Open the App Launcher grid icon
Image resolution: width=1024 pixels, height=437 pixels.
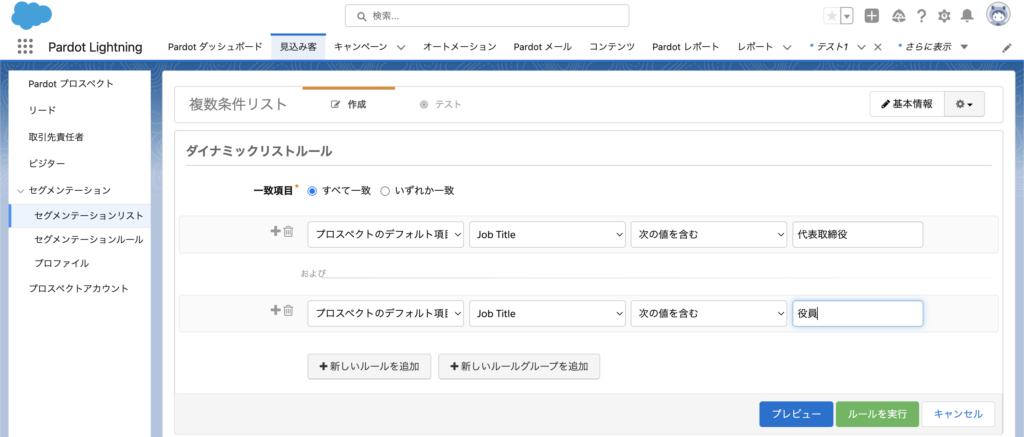(25, 46)
